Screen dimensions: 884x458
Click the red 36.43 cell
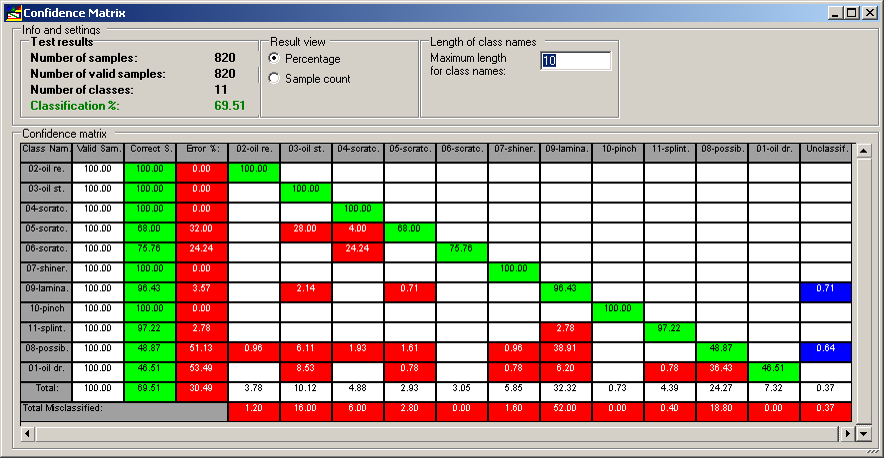(722, 372)
